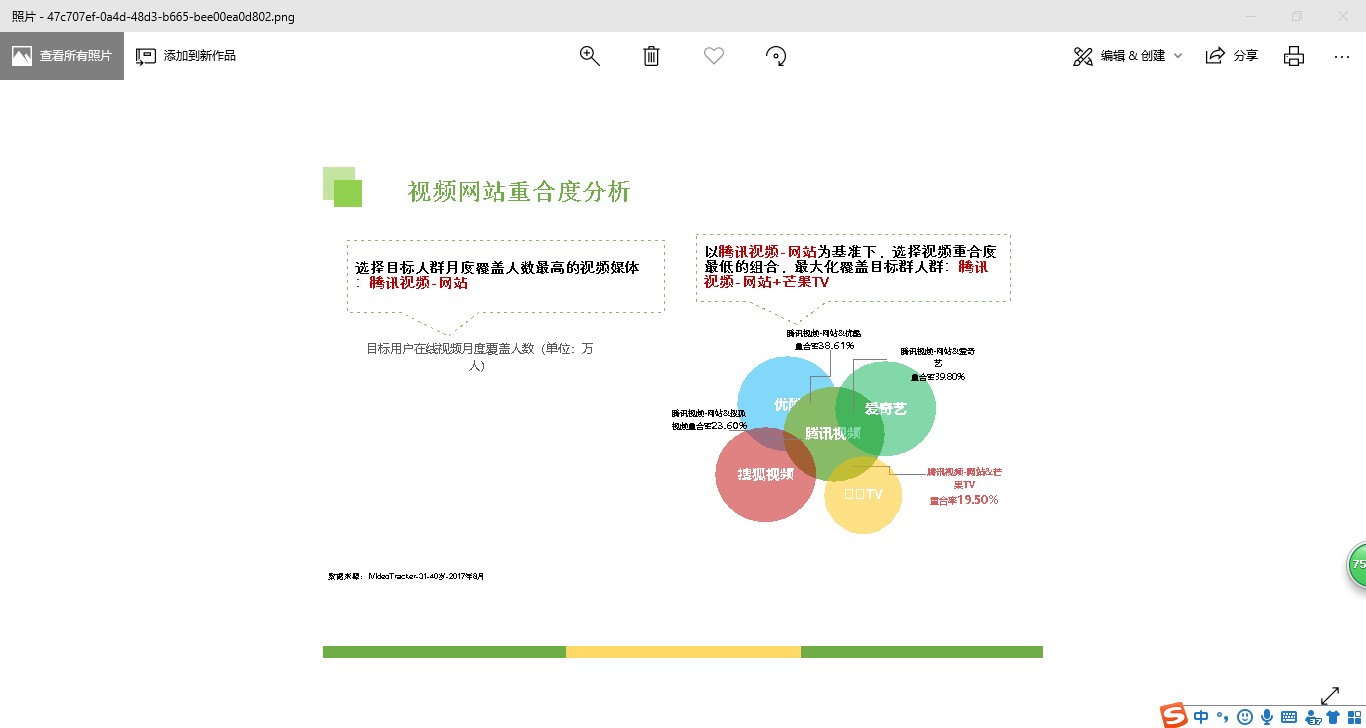1366x728 pixels.
Task: Click 目标用户在线视频月度覆盖人数 caption
Action: click(479, 357)
